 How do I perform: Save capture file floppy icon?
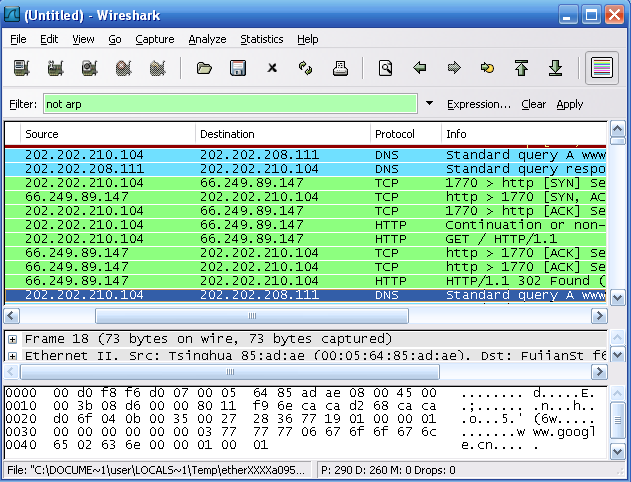pyautogui.click(x=238, y=68)
